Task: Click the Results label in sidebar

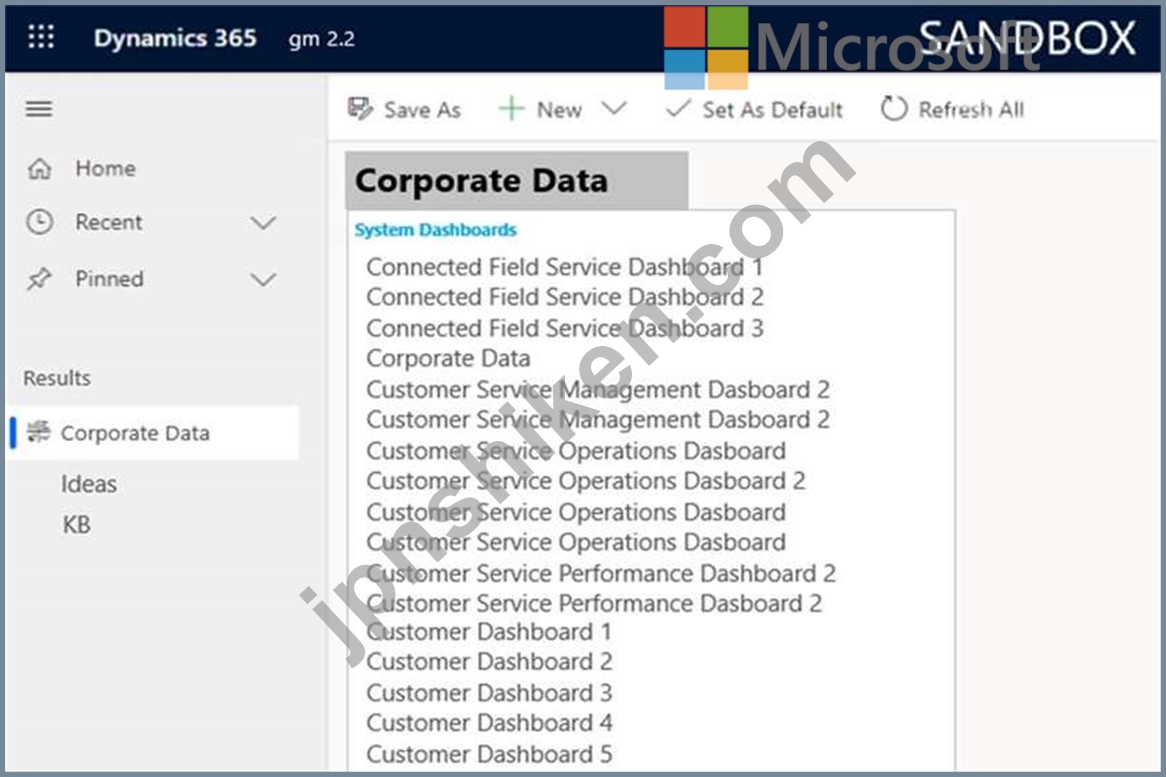Action: pos(57,378)
